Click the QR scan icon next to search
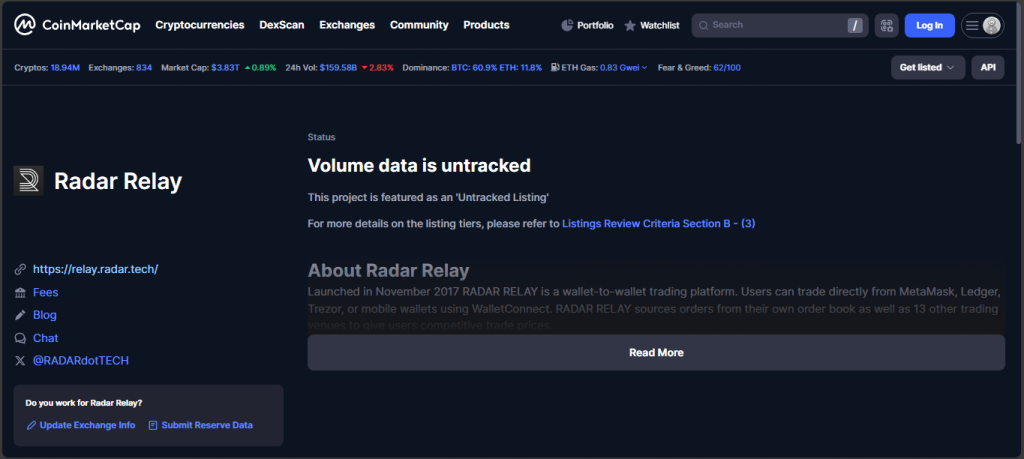 [x=886, y=25]
